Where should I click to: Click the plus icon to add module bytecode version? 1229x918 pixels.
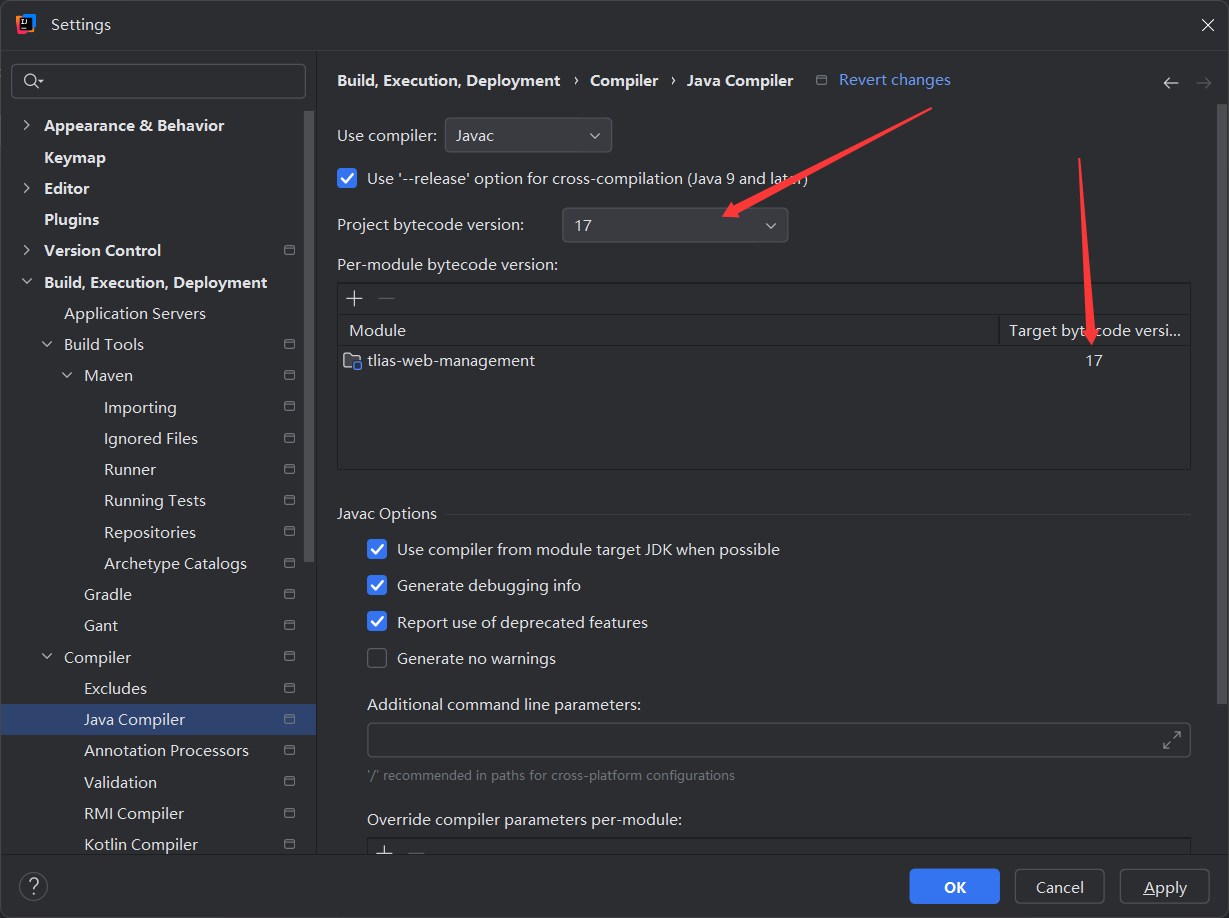(354, 298)
